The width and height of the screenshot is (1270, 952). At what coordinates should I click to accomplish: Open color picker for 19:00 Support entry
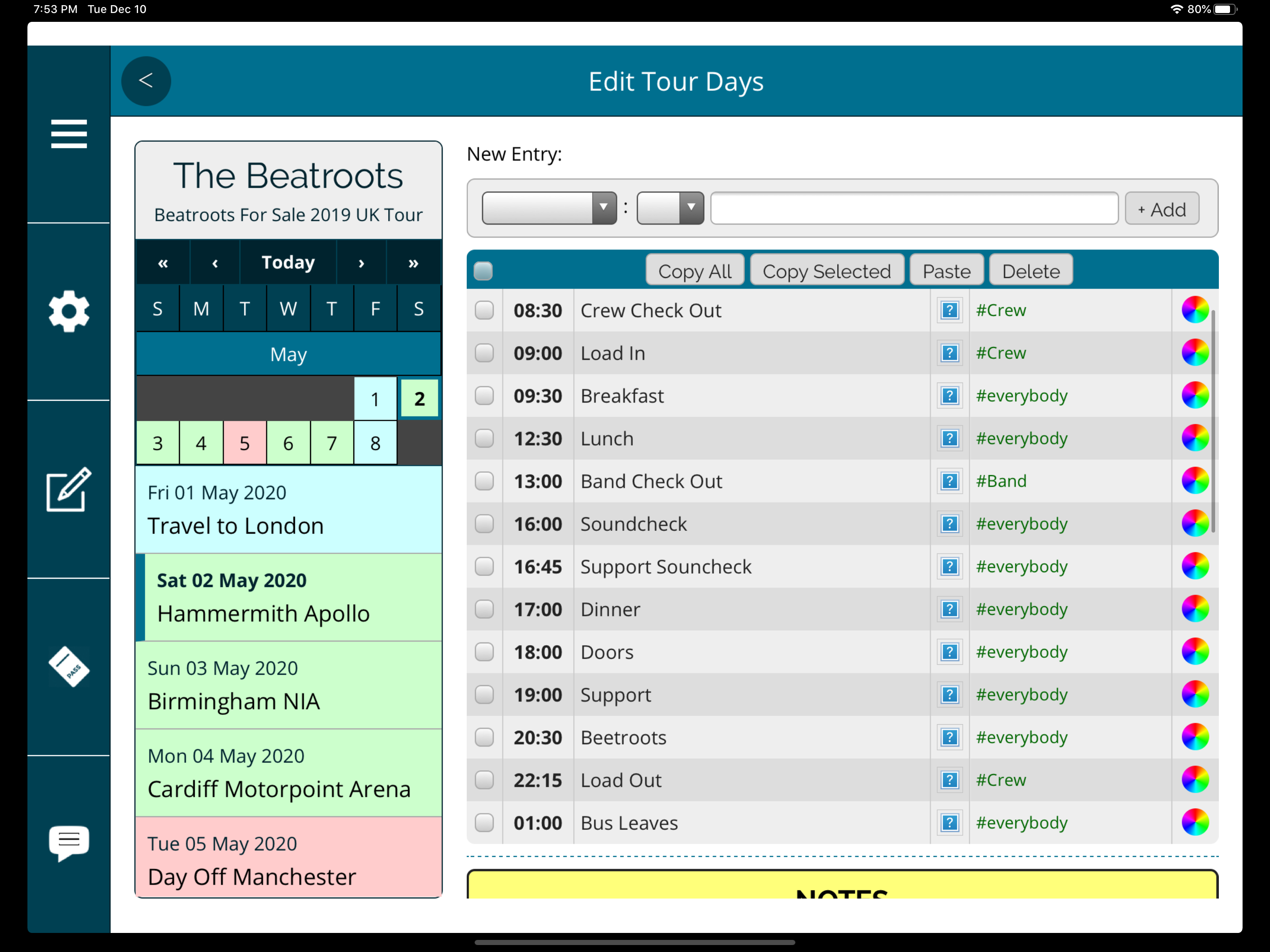pyautogui.click(x=1195, y=695)
